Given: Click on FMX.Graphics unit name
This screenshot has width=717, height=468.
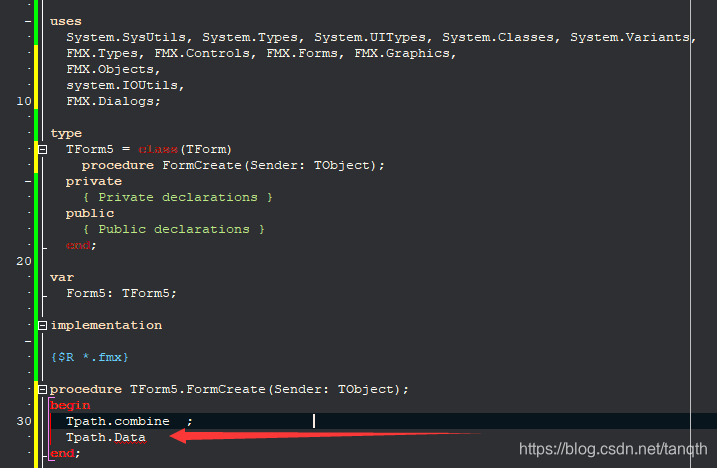Looking at the screenshot, I should click(402, 54).
